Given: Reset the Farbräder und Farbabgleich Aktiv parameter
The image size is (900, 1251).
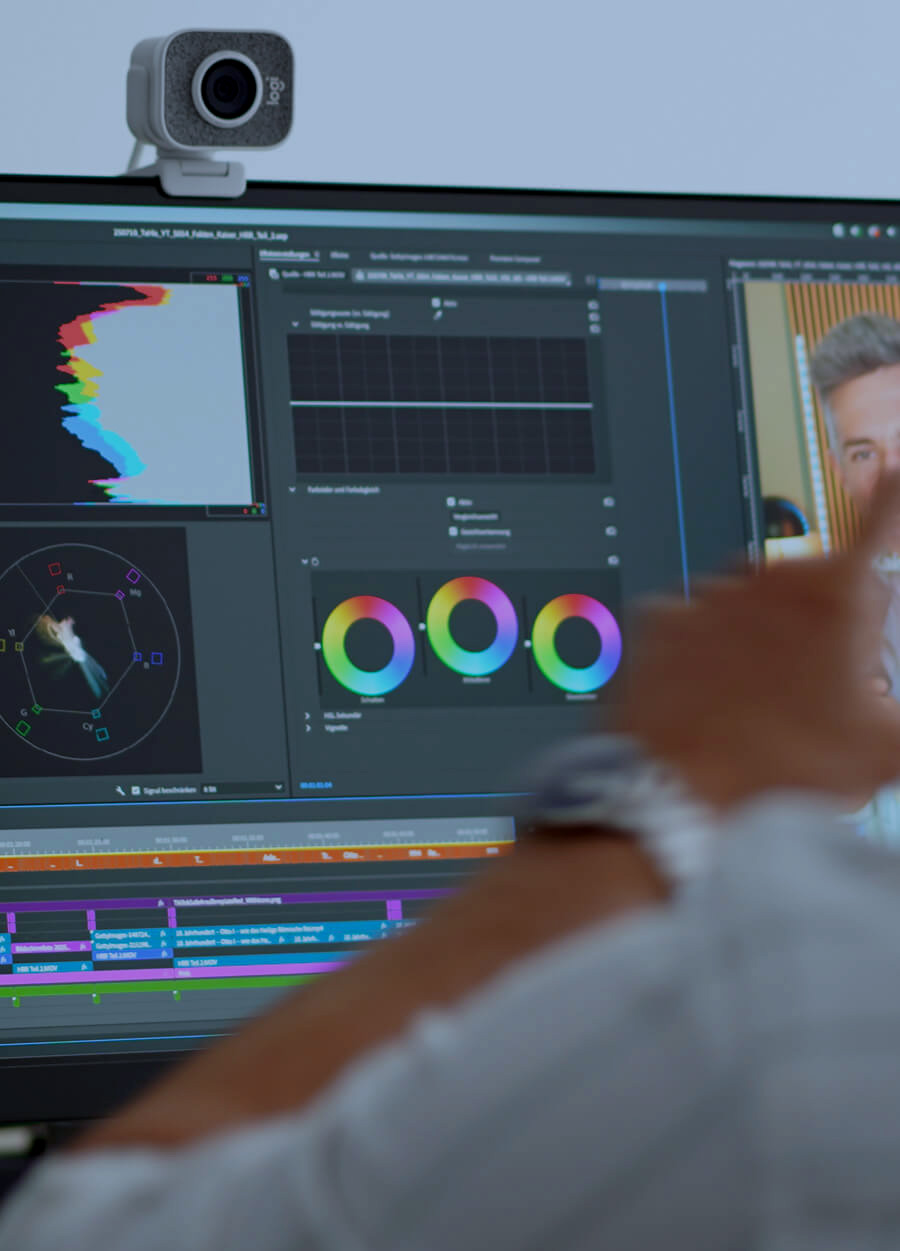Looking at the screenshot, I should pos(609,502).
